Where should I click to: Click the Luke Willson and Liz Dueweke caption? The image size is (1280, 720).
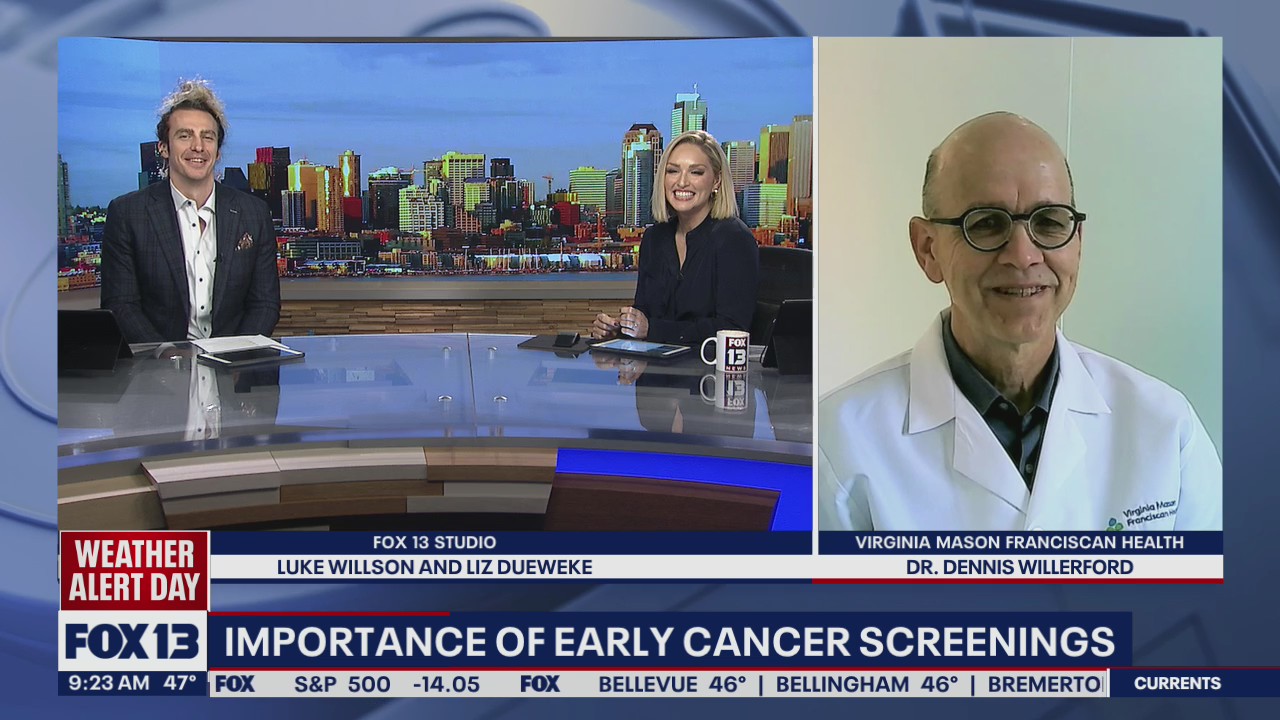tap(434, 567)
